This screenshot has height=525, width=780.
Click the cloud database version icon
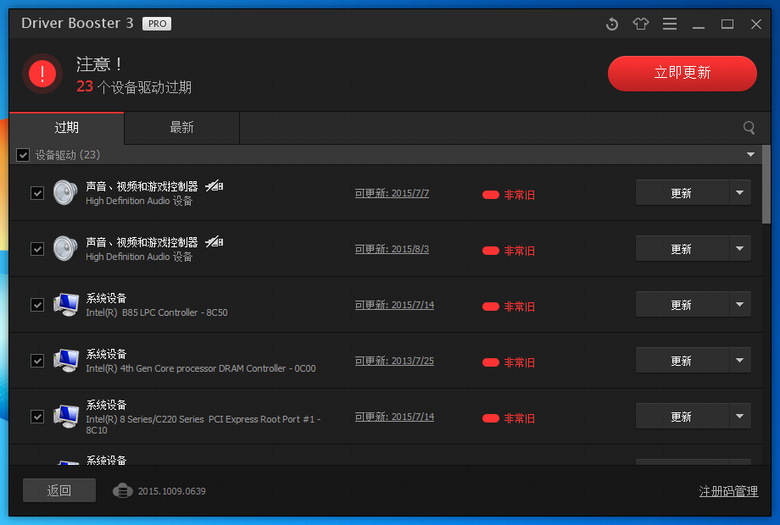pyautogui.click(x=123, y=491)
